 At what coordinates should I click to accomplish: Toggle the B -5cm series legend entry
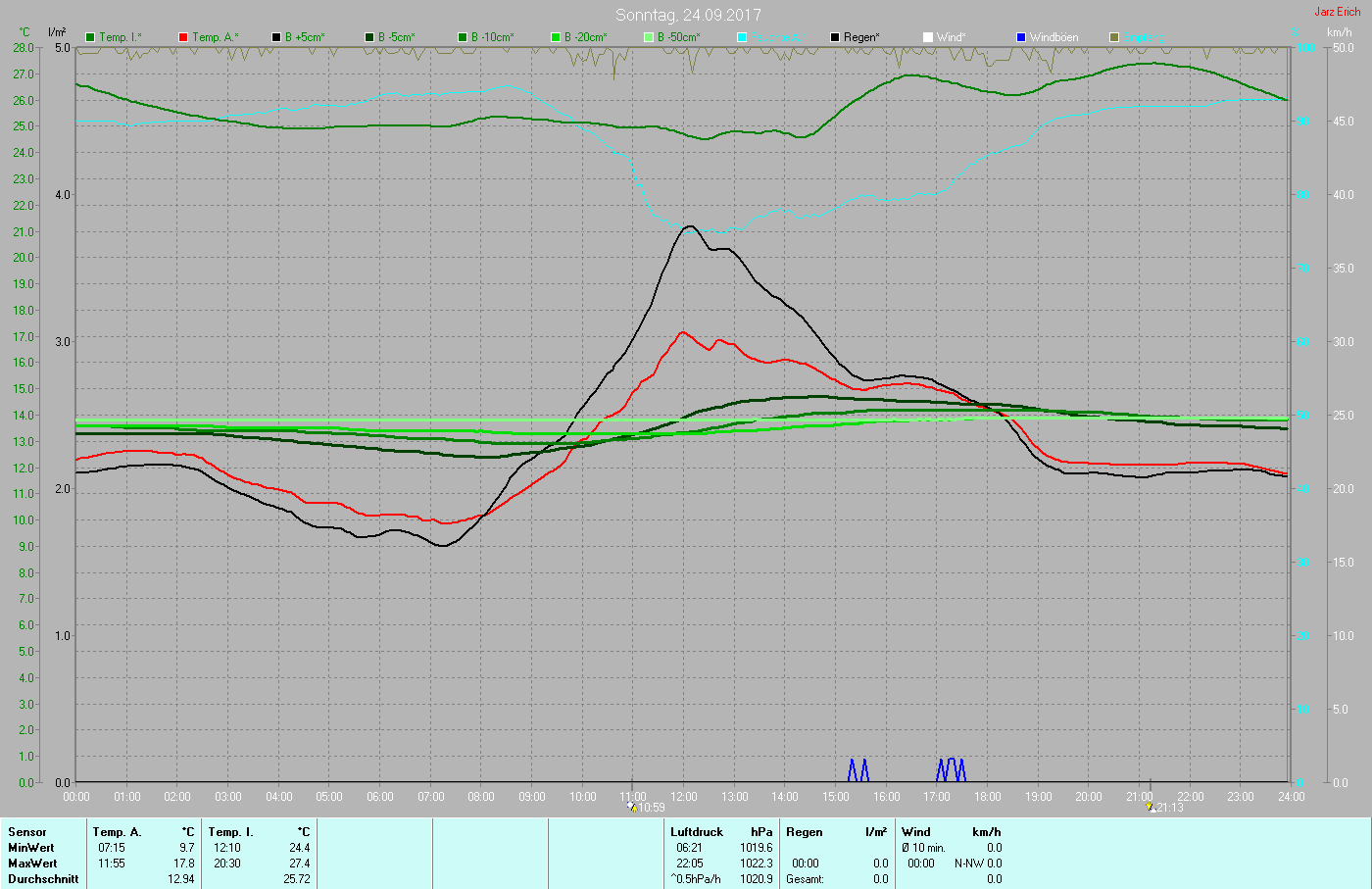(x=390, y=37)
